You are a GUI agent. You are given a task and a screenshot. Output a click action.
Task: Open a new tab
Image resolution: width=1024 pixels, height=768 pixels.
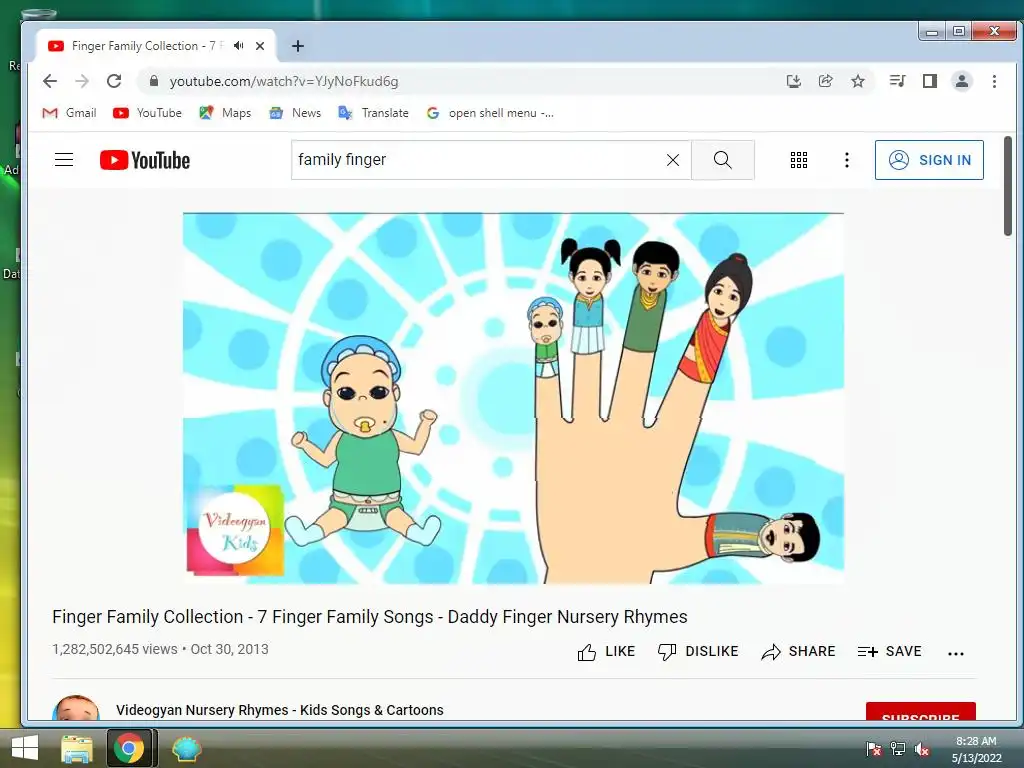[x=298, y=46]
